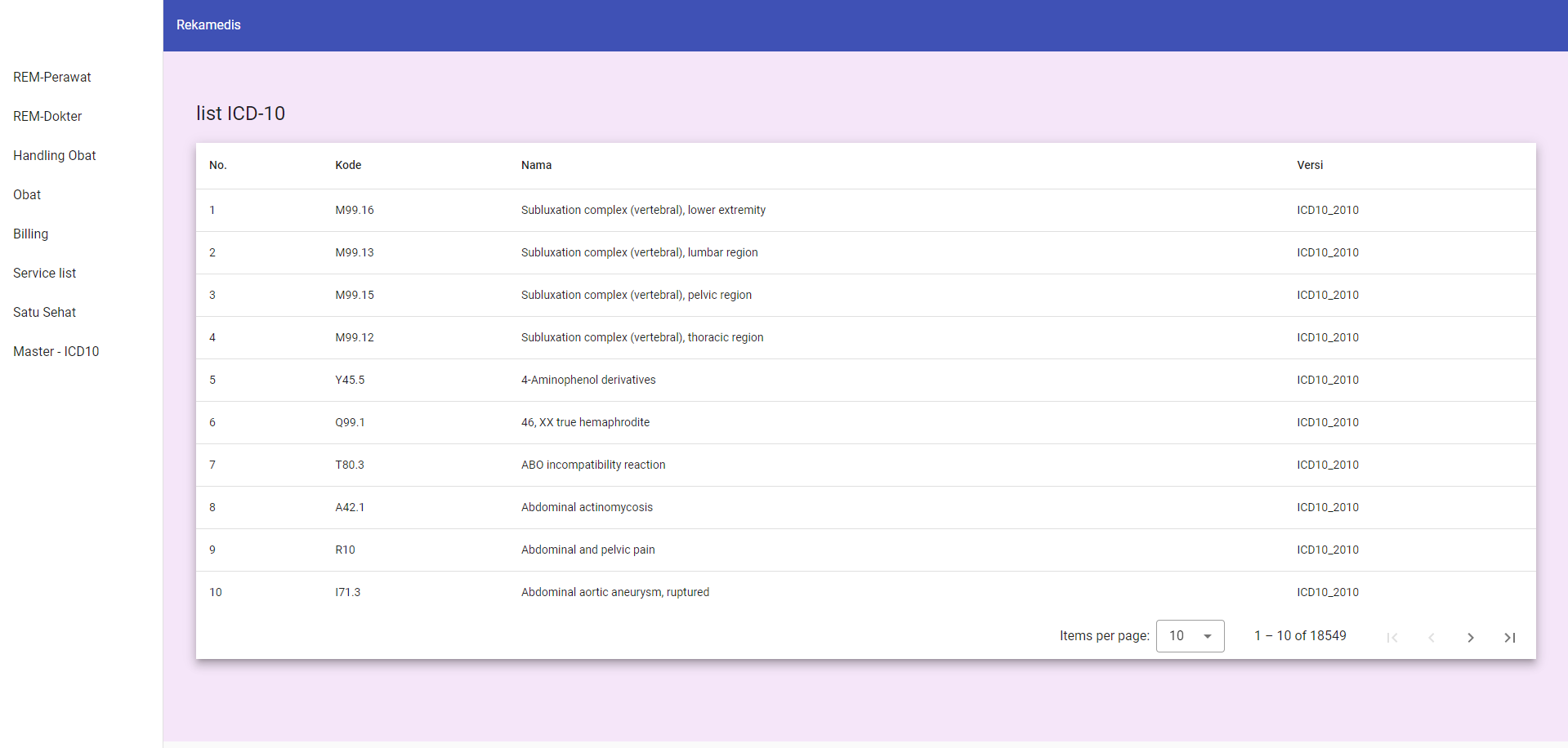
Task: Jump to the last page of results
Action: [x=1509, y=637]
